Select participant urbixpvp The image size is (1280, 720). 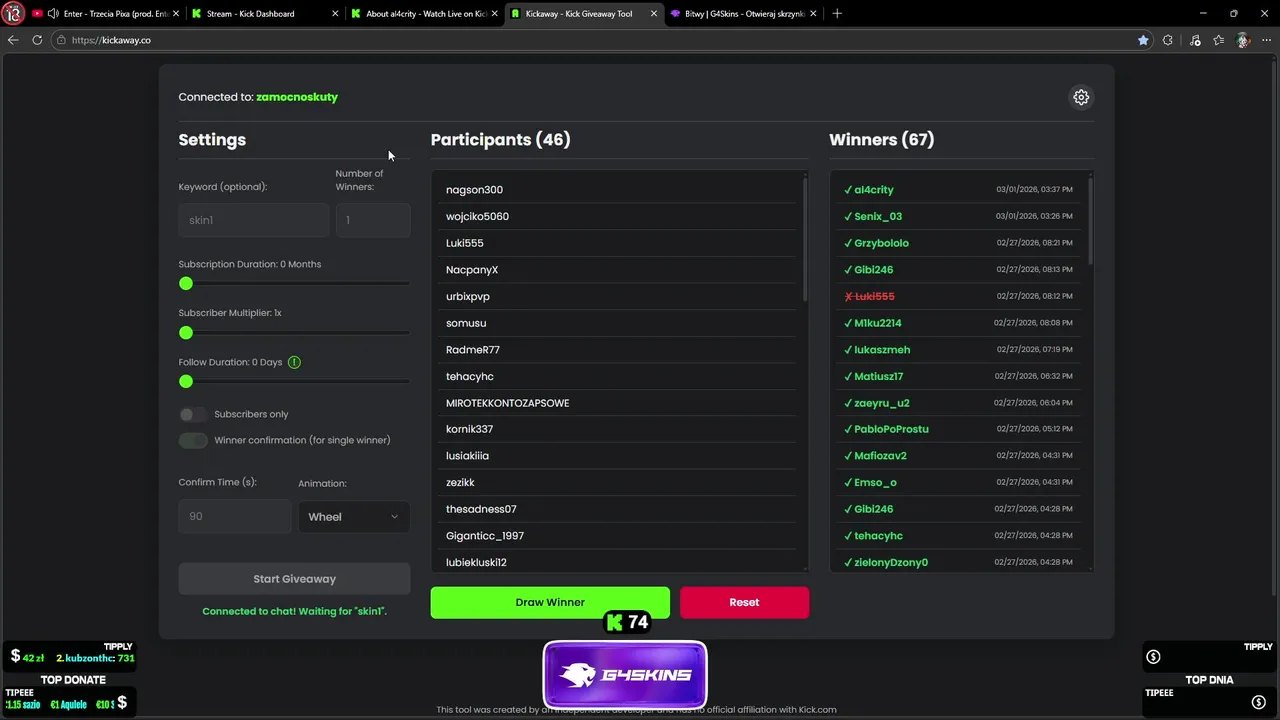pos(617,296)
